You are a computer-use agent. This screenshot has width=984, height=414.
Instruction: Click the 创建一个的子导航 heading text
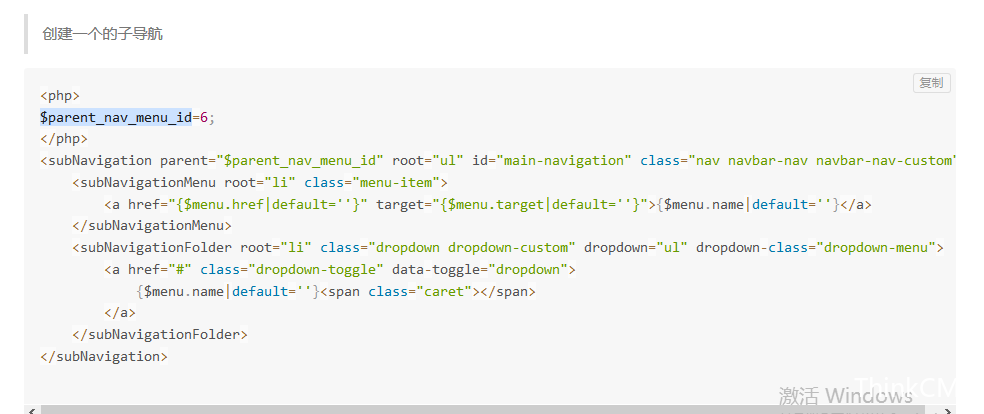coord(102,33)
